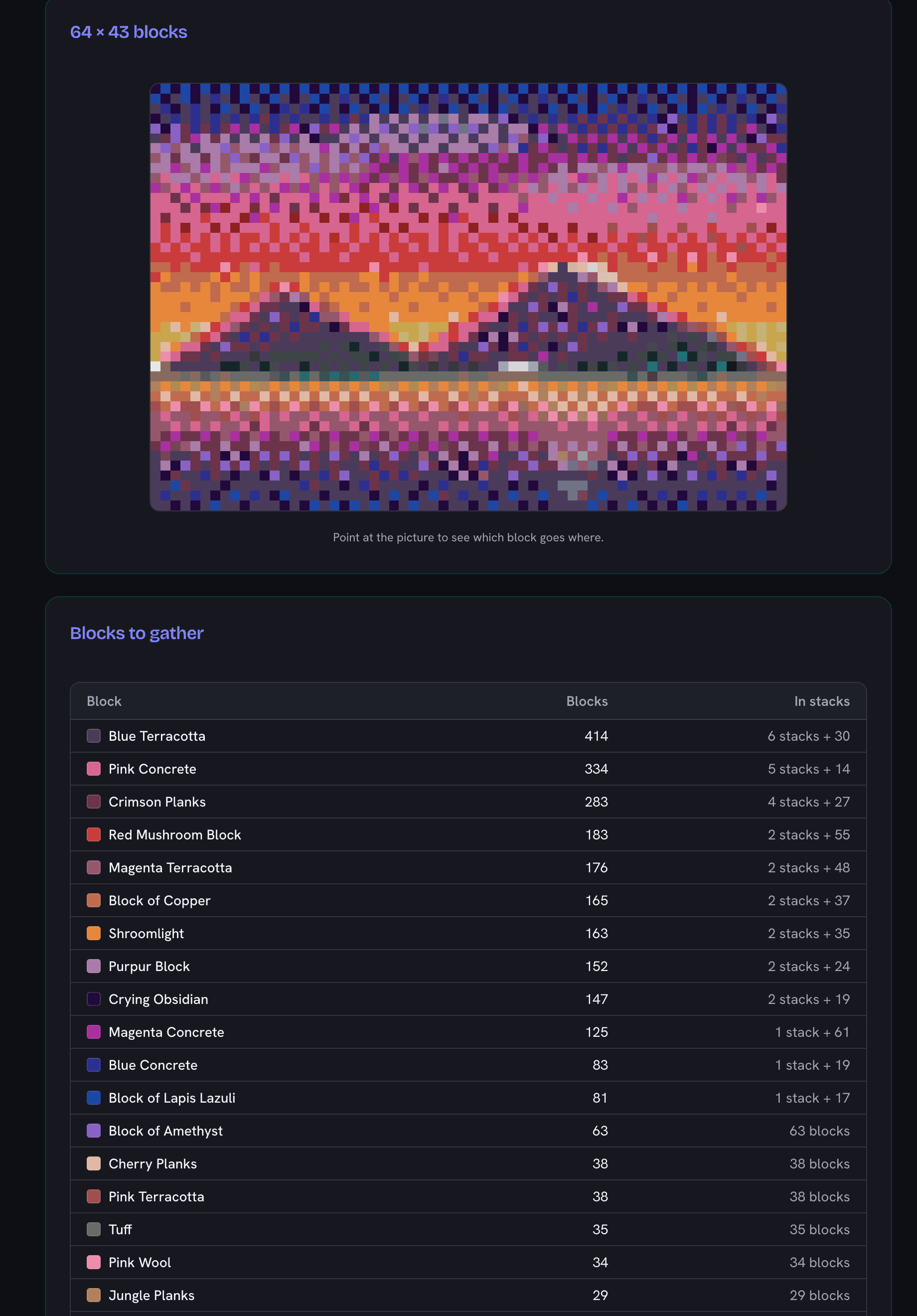Click the pixel art block preview image

[467, 297]
